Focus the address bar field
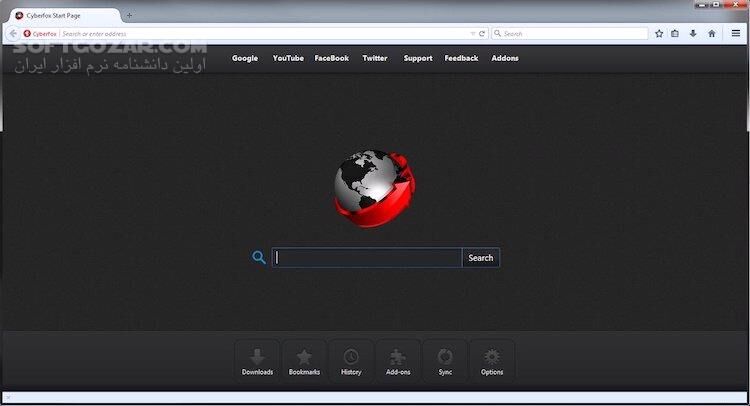 click(x=265, y=33)
